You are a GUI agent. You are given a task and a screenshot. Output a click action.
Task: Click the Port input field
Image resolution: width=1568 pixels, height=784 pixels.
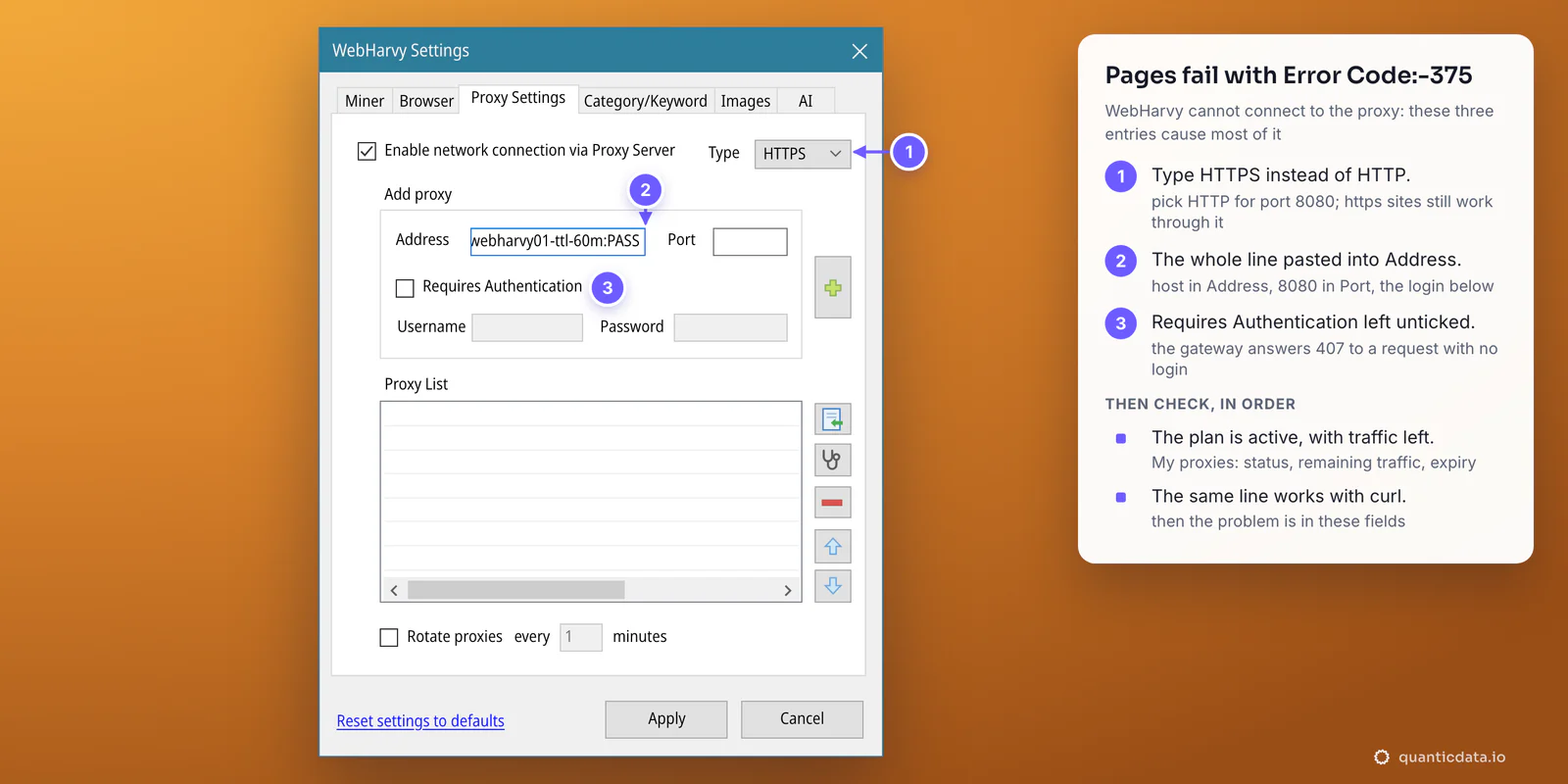tap(750, 241)
